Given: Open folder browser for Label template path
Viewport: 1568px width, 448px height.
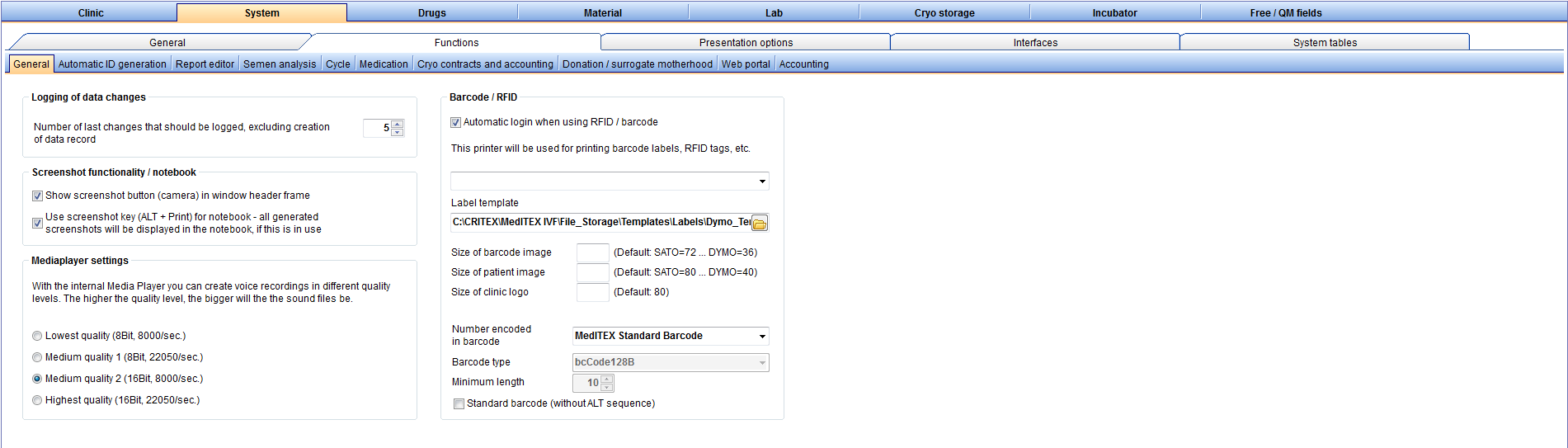Looking at the screenshot, I should coord(760,223).
